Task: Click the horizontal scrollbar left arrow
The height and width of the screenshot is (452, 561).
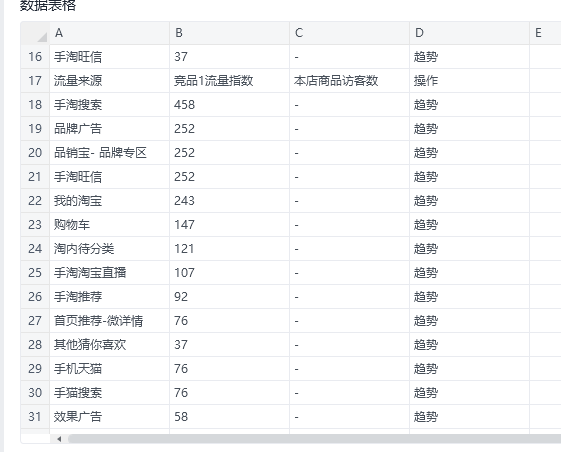Action: coord(59,439)
